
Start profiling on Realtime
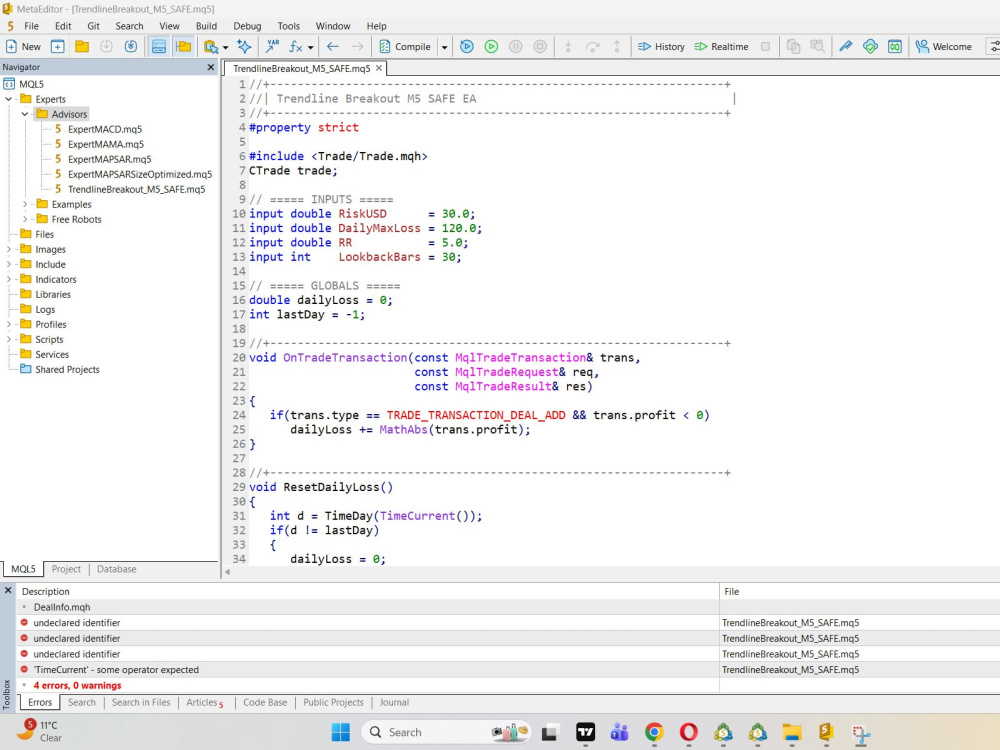coord(721,47)
